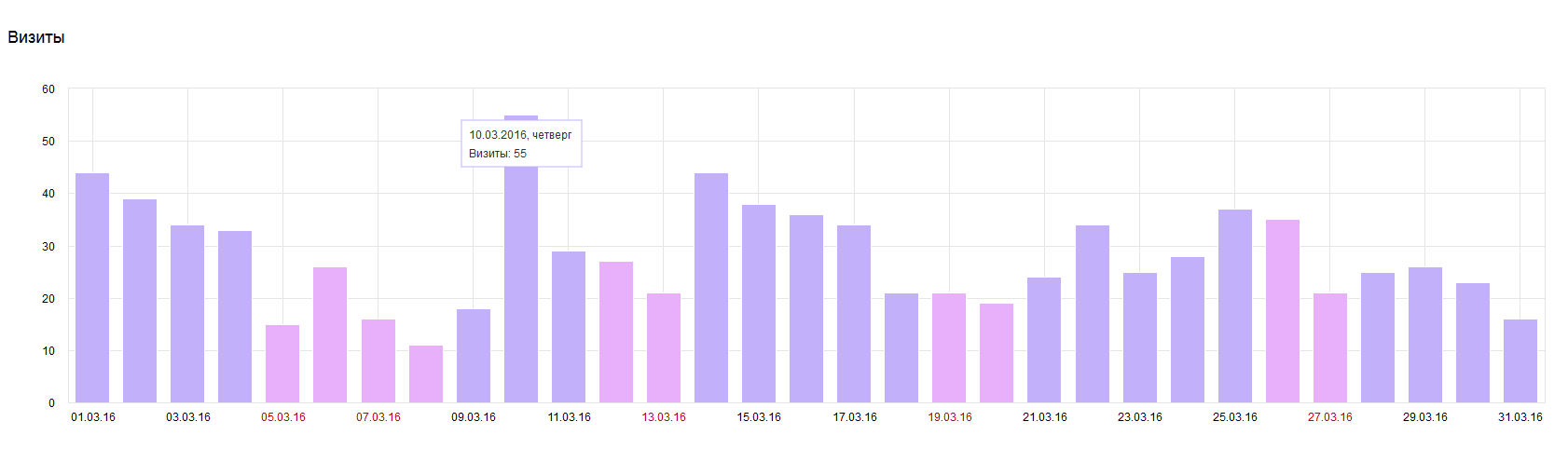Screen dimensions: 1568x462
Task: Click the bar above label 11.03.16
Action: pyautogui.click(x=569, y=327)
